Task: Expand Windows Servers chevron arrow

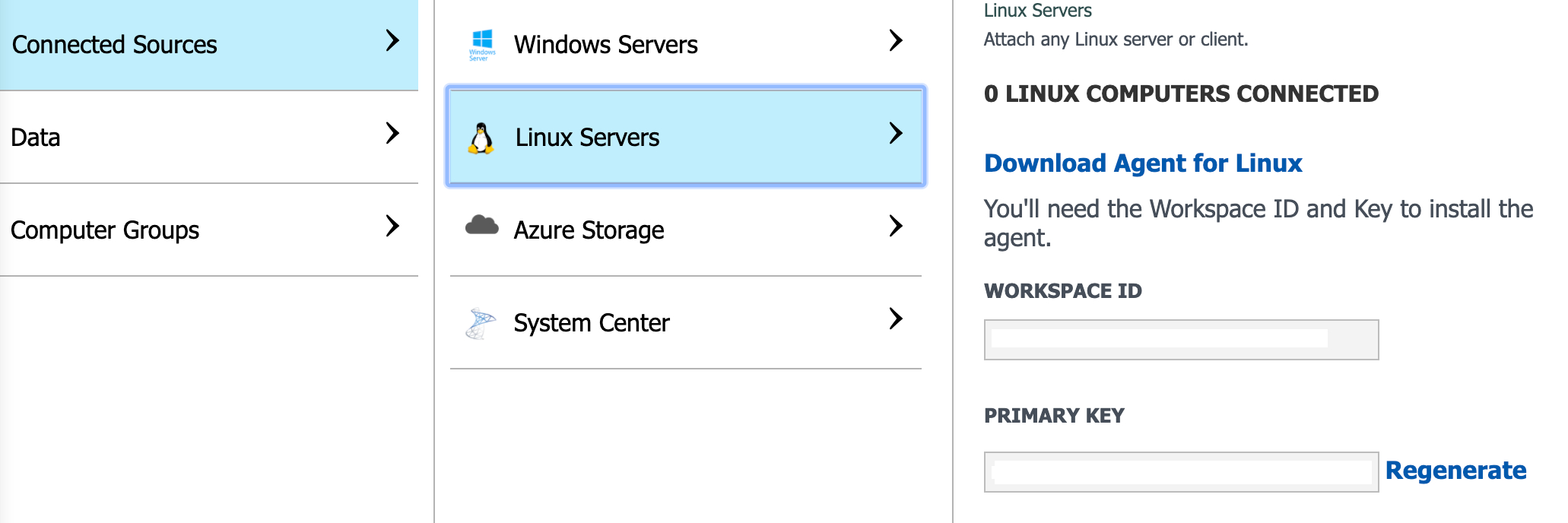Action: [x=896, y=40]
